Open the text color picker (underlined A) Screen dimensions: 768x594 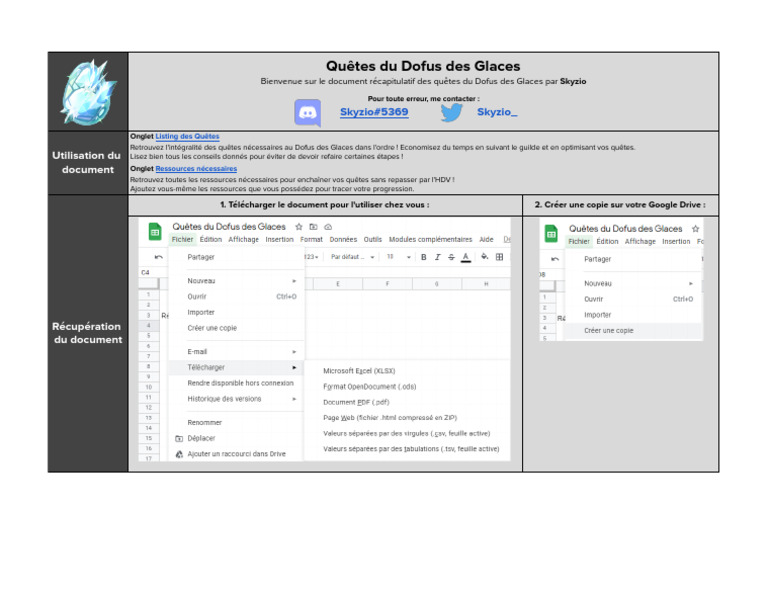(x=466, y=257)
